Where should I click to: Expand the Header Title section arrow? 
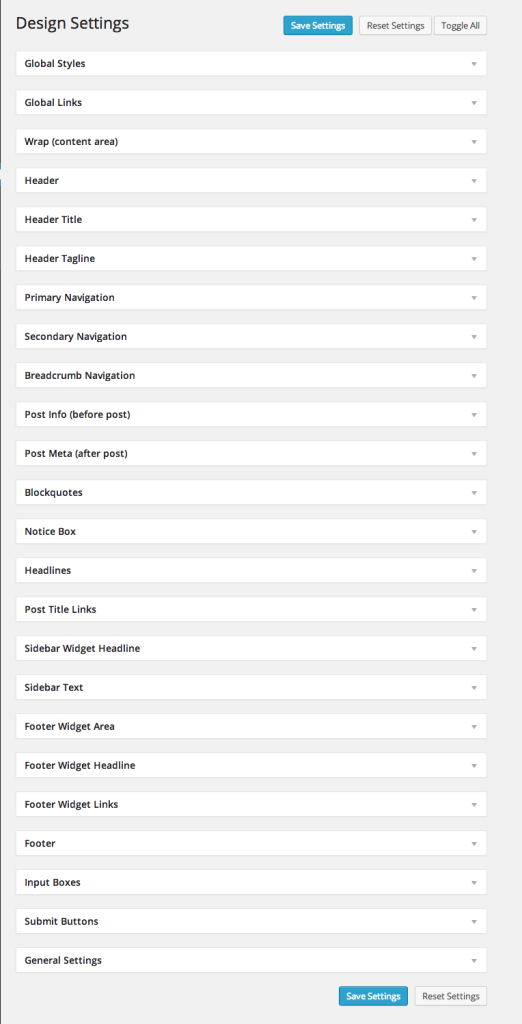[x=474, y=220]
